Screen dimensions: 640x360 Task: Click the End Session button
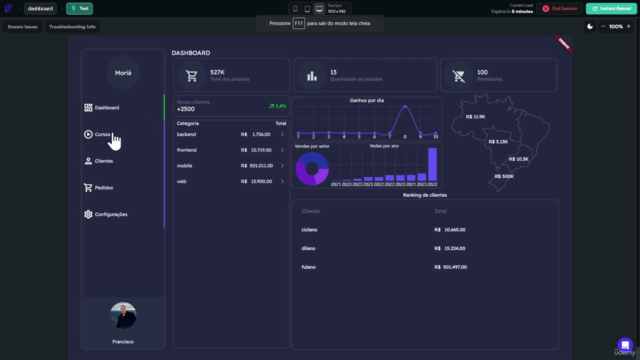point(560,9)
